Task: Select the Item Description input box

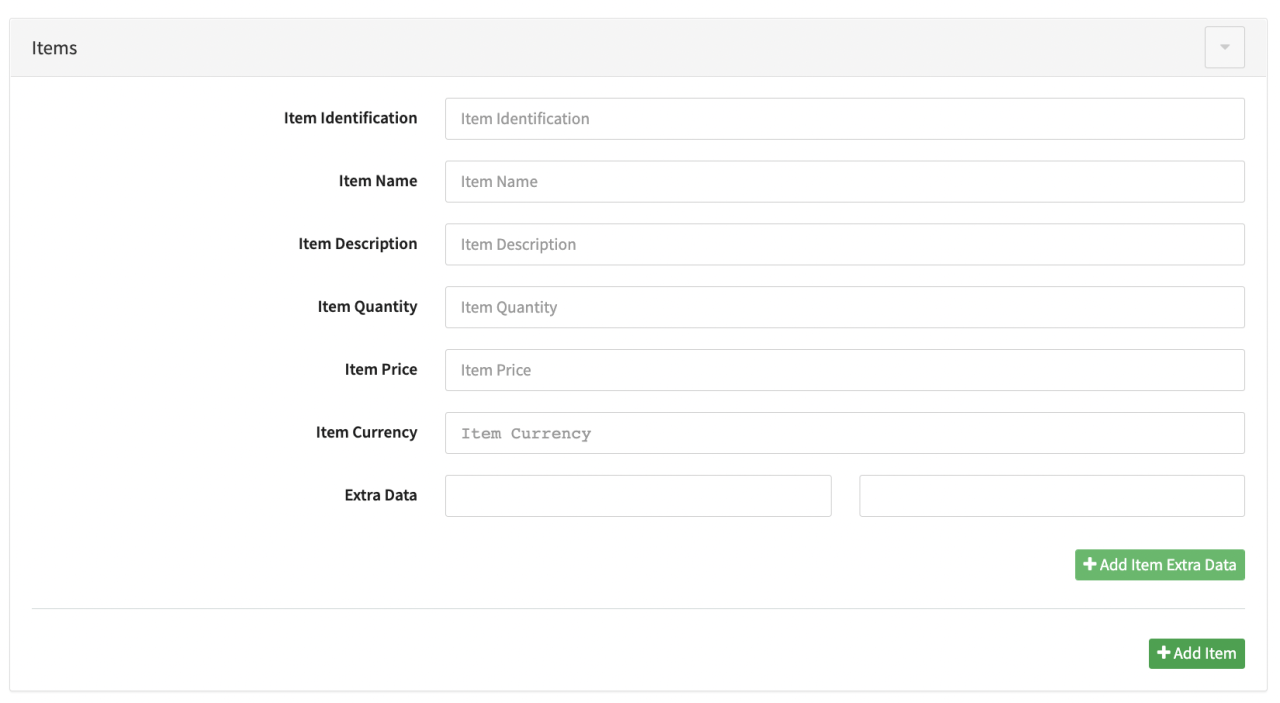Action: pyautogui.click(x=844, y=244)
